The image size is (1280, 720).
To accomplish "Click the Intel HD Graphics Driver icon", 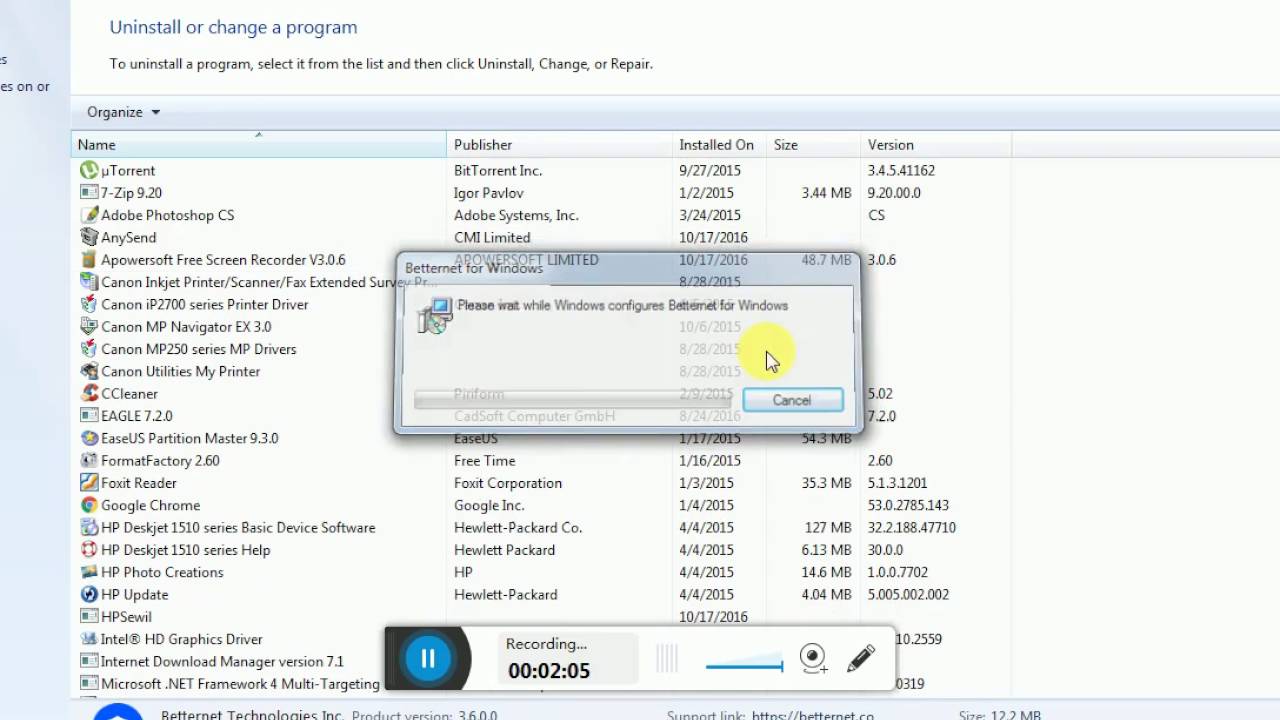I will [89, 640].
